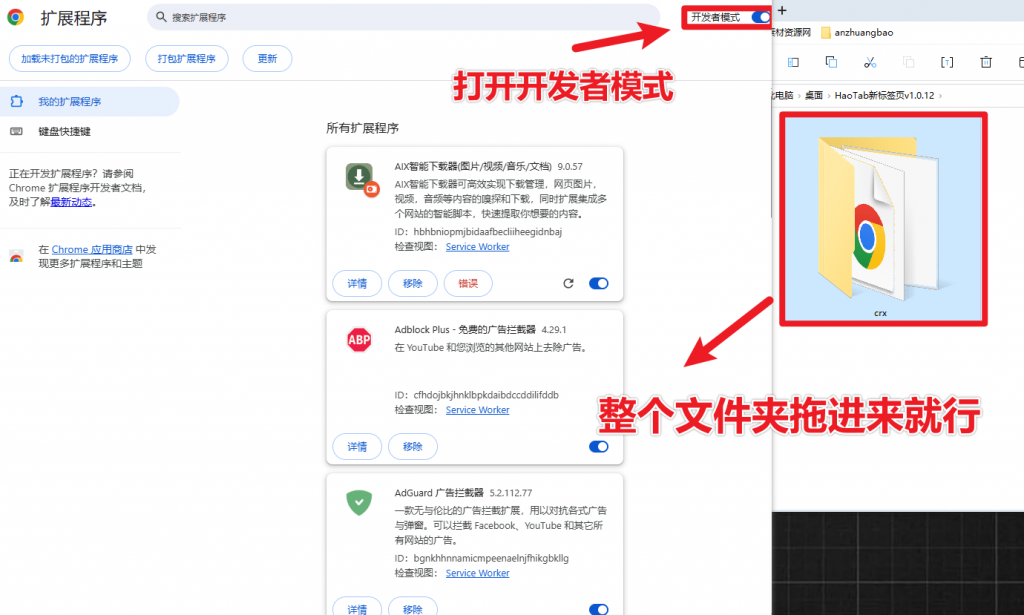This screenshot has height=615, width=1024.
Task: Click the rename icon in File Explorer toolbar
Action: click(x=947, y=62)
